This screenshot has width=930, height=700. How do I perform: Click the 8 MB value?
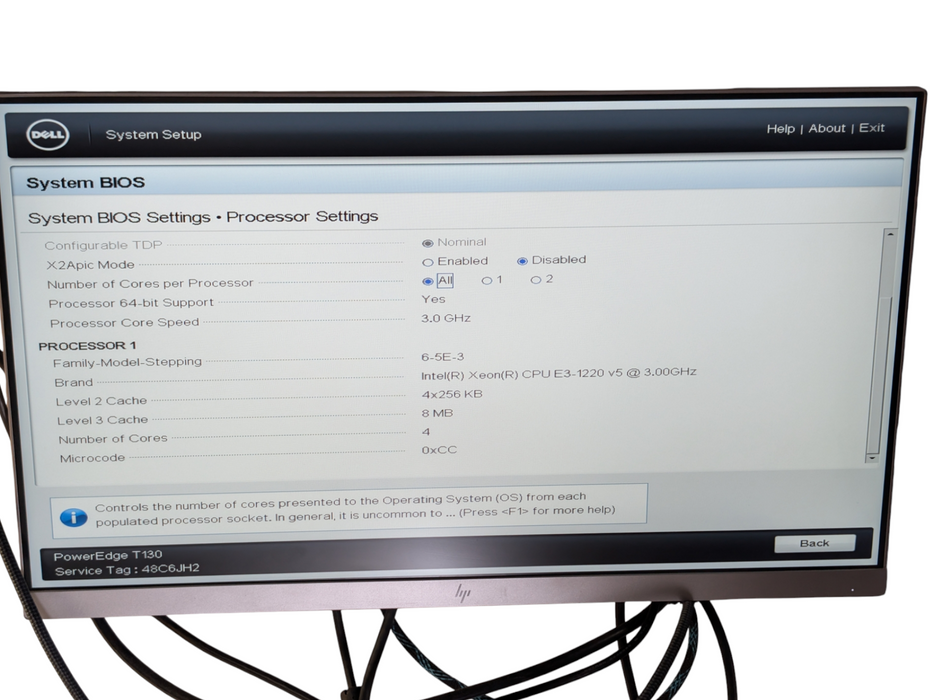[437, 413]
